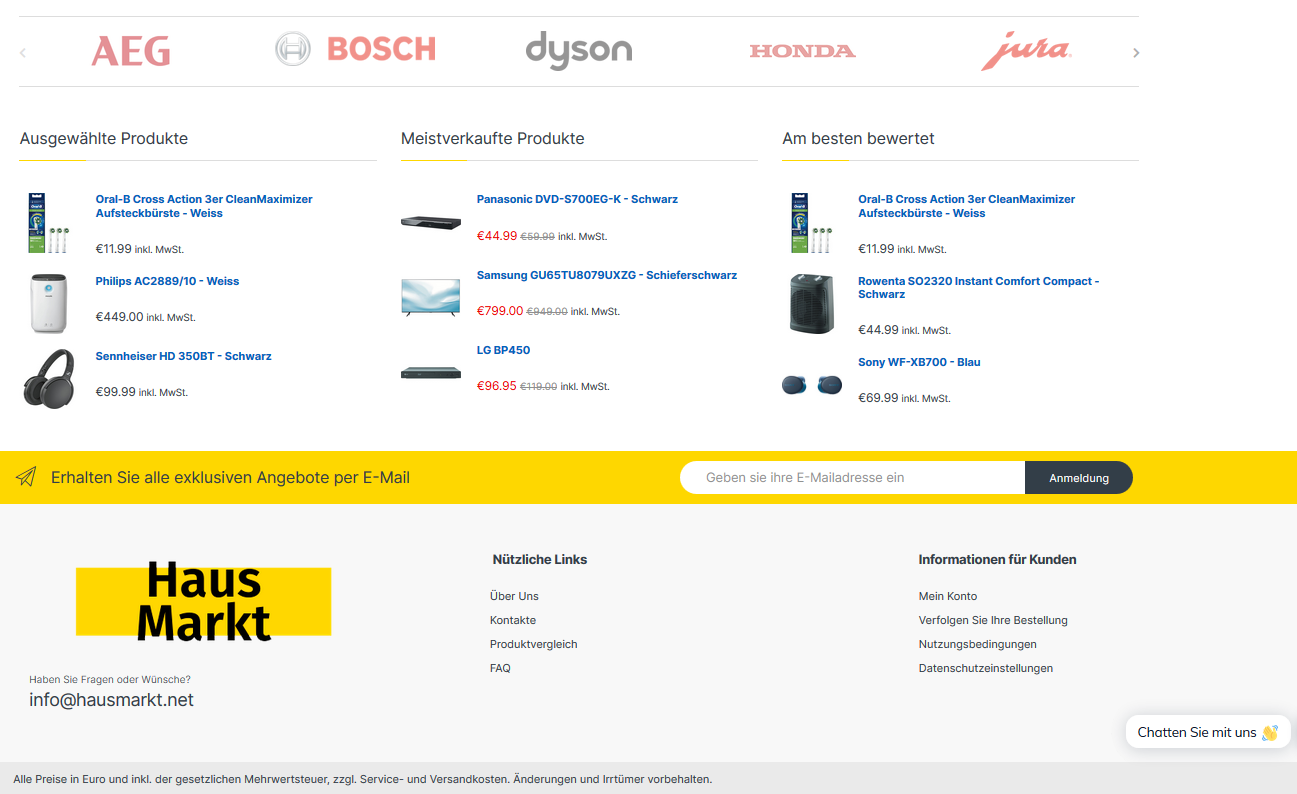
Task: Click the €96.95 LG sale price
Action: (x=497, y=386)
